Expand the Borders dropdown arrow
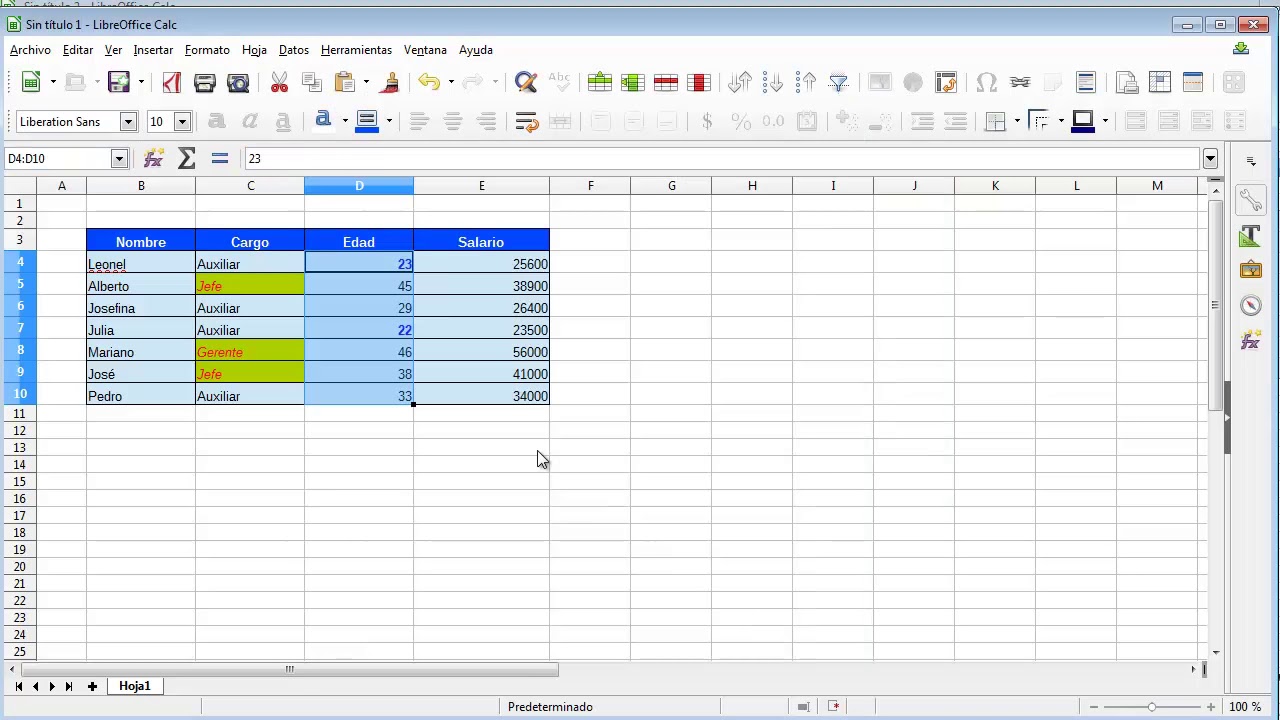The width and height of the screenshot is (1280, 720). (1017, 121)
